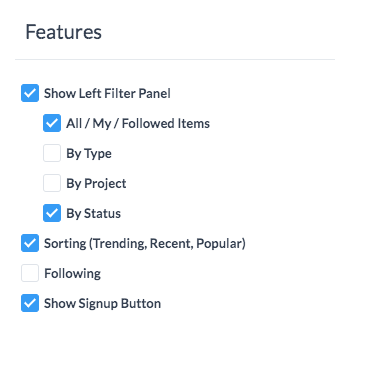Click the blue checkmark beside By Status

click(52, 213)
